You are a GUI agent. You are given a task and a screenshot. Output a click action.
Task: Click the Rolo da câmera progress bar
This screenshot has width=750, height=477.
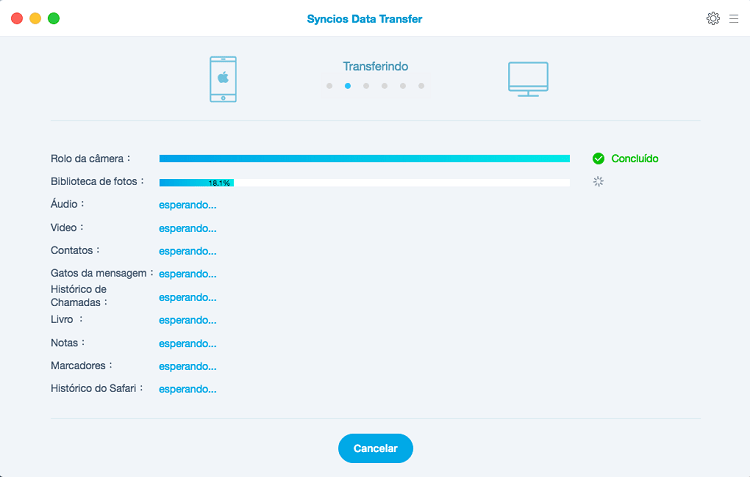tap(364, 158)
